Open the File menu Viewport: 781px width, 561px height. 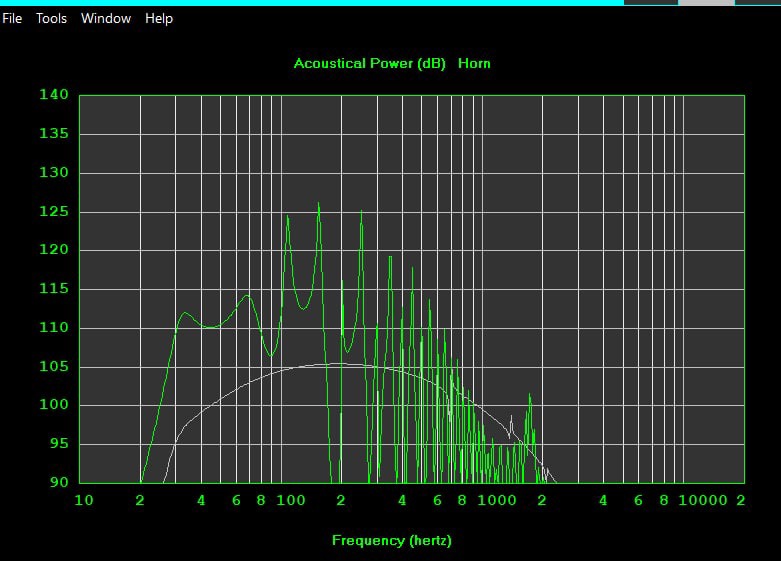(12, 18)
